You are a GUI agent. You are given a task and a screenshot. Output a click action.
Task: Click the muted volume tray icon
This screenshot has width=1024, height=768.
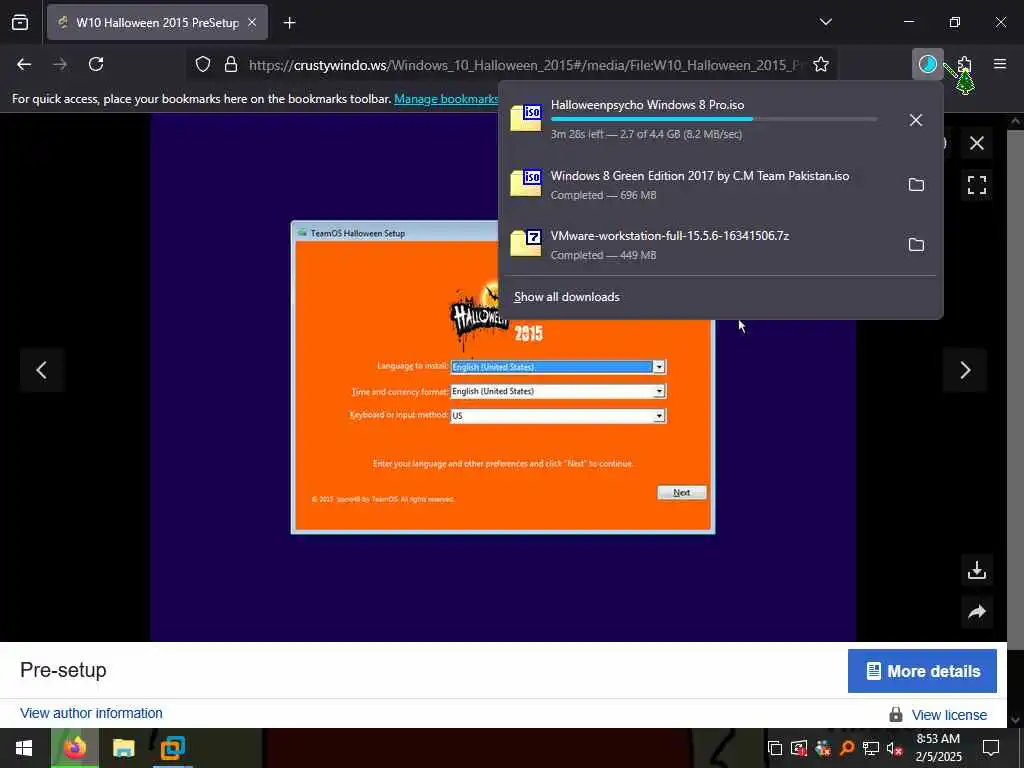(894, 748)
